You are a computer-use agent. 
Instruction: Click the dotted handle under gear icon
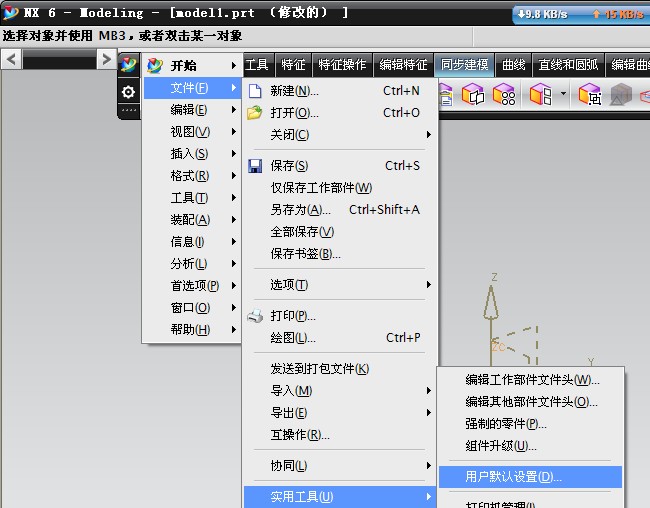coord(129,111)
